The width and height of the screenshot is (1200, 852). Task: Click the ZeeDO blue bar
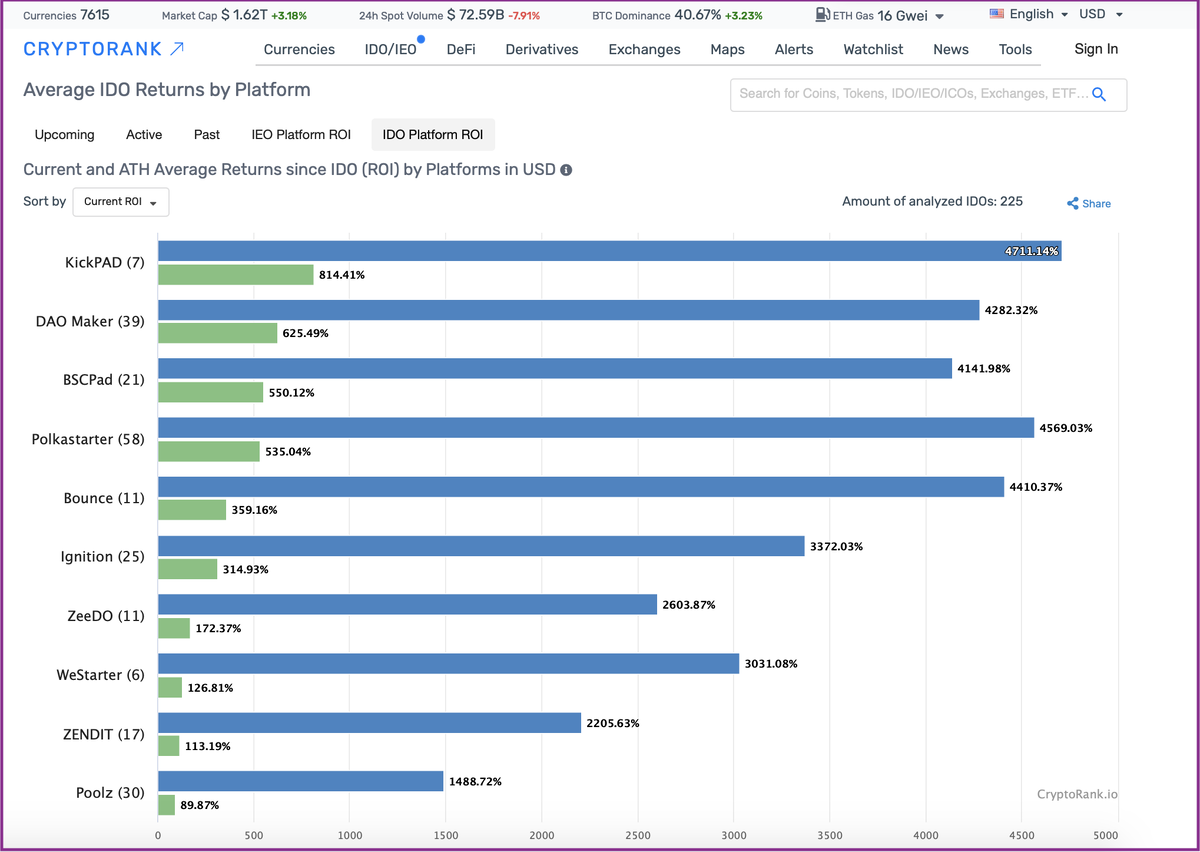(x=408, y=605)
